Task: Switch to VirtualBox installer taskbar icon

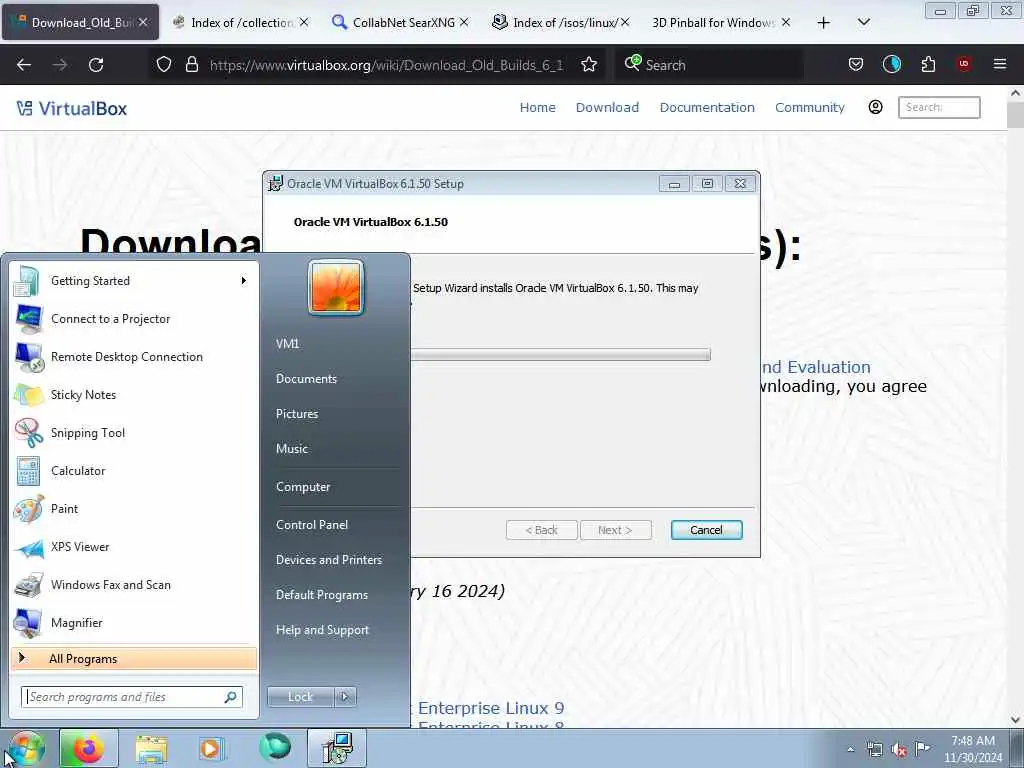Action: 337,748
